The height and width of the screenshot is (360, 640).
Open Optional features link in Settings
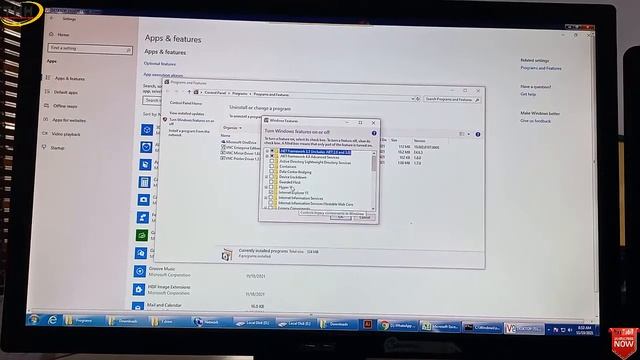point(160,64)
